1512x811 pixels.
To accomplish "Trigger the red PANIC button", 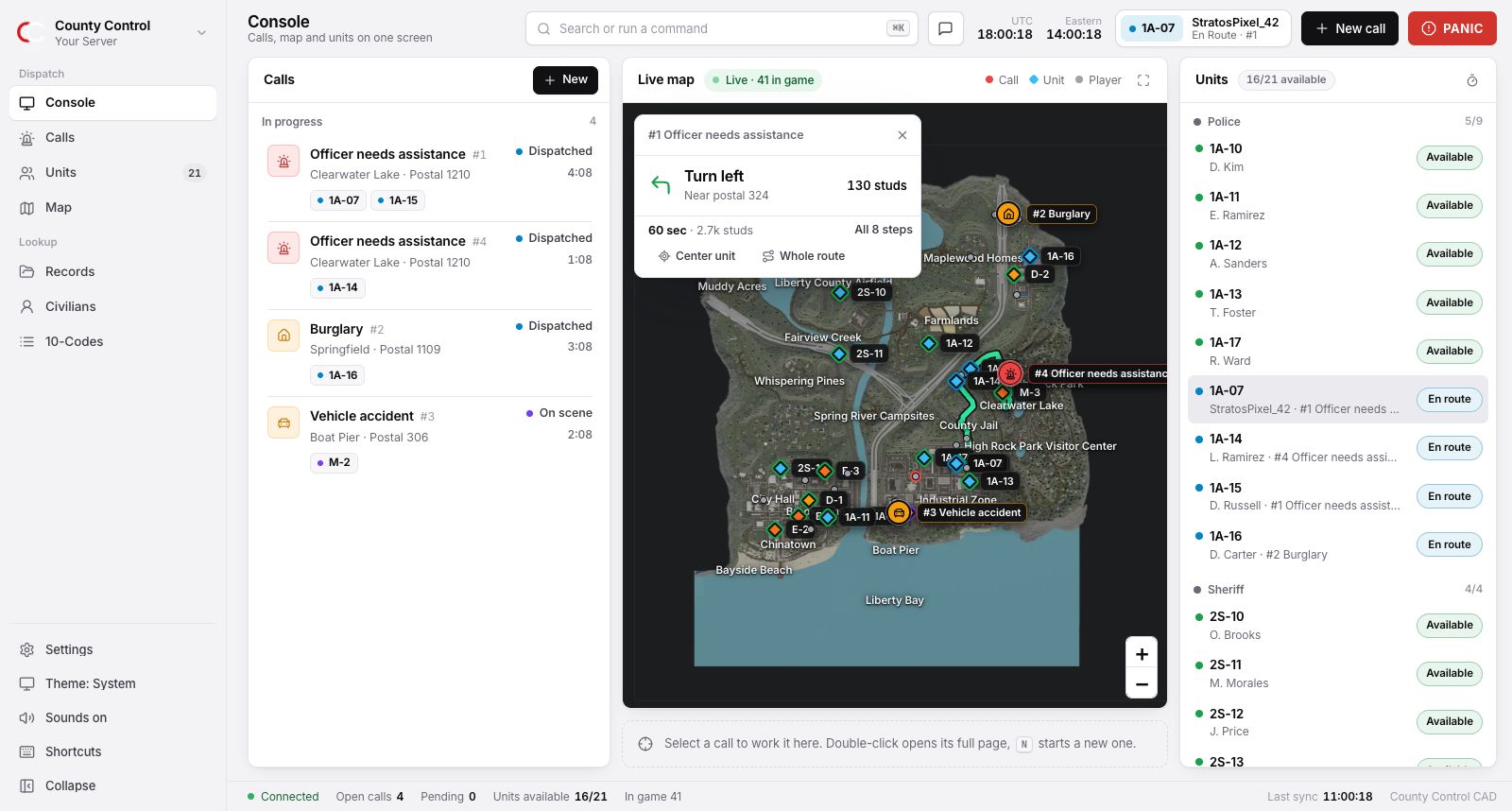I will 1452,28.
